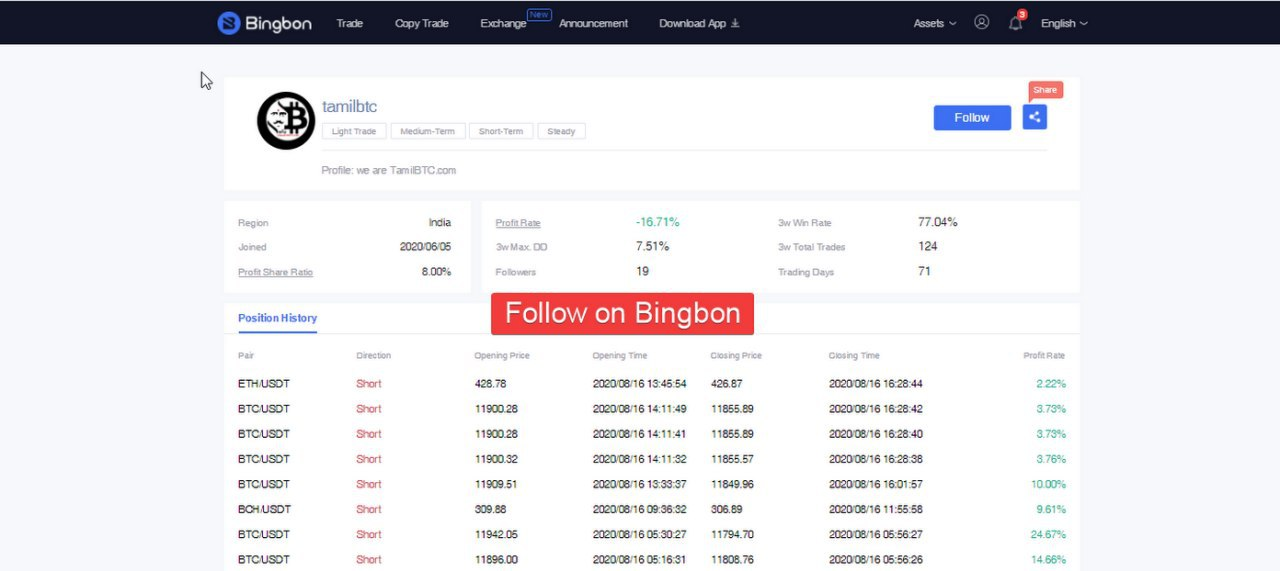The height and width of the screenshot is (571, 1280).
Task: Open the Bingbon logo home link
Action: (264, 23)
